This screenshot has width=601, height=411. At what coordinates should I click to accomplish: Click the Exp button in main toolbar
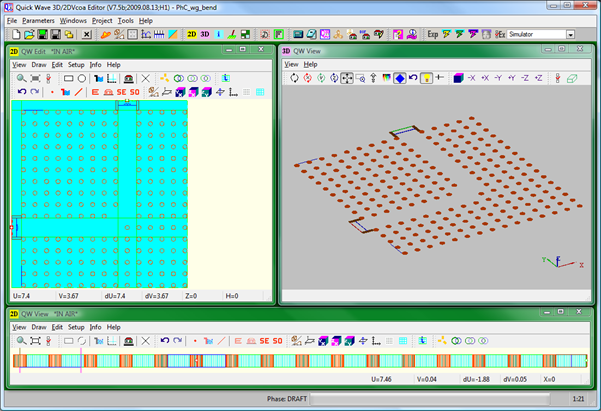433,34
